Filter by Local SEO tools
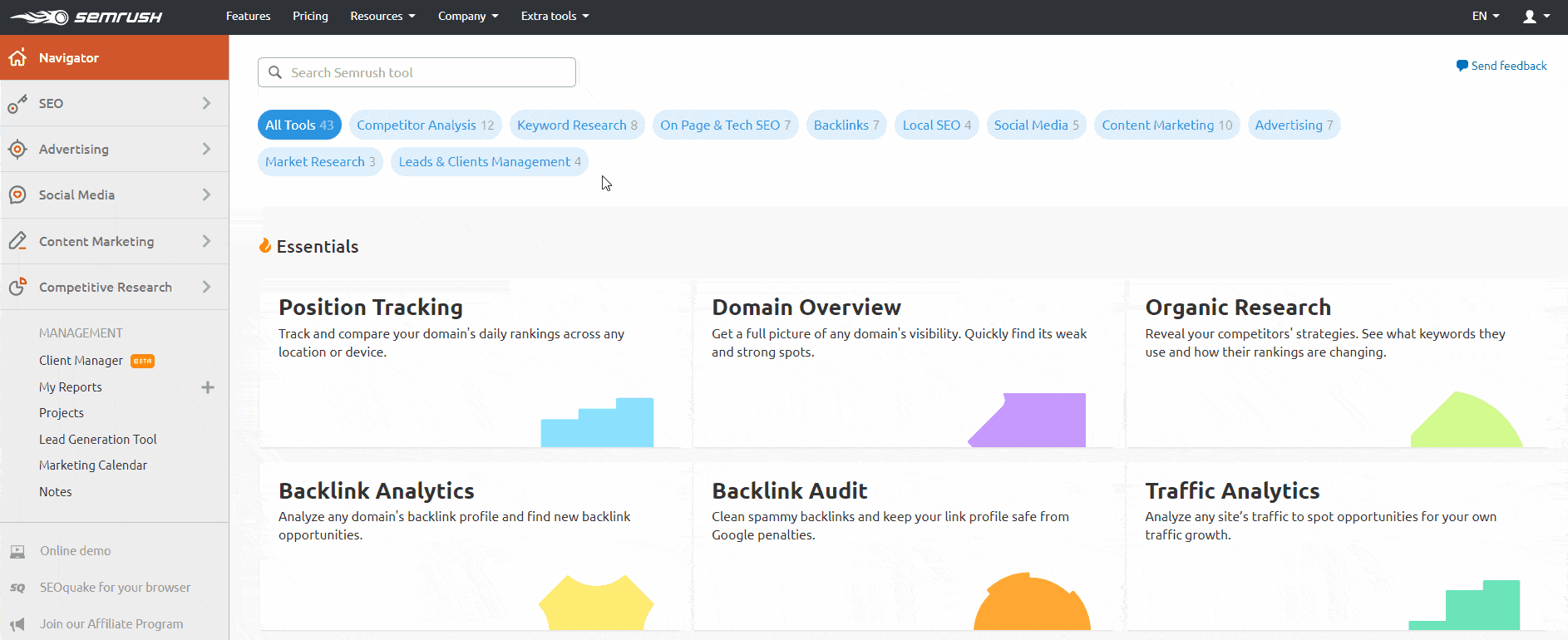 (937, 125)
